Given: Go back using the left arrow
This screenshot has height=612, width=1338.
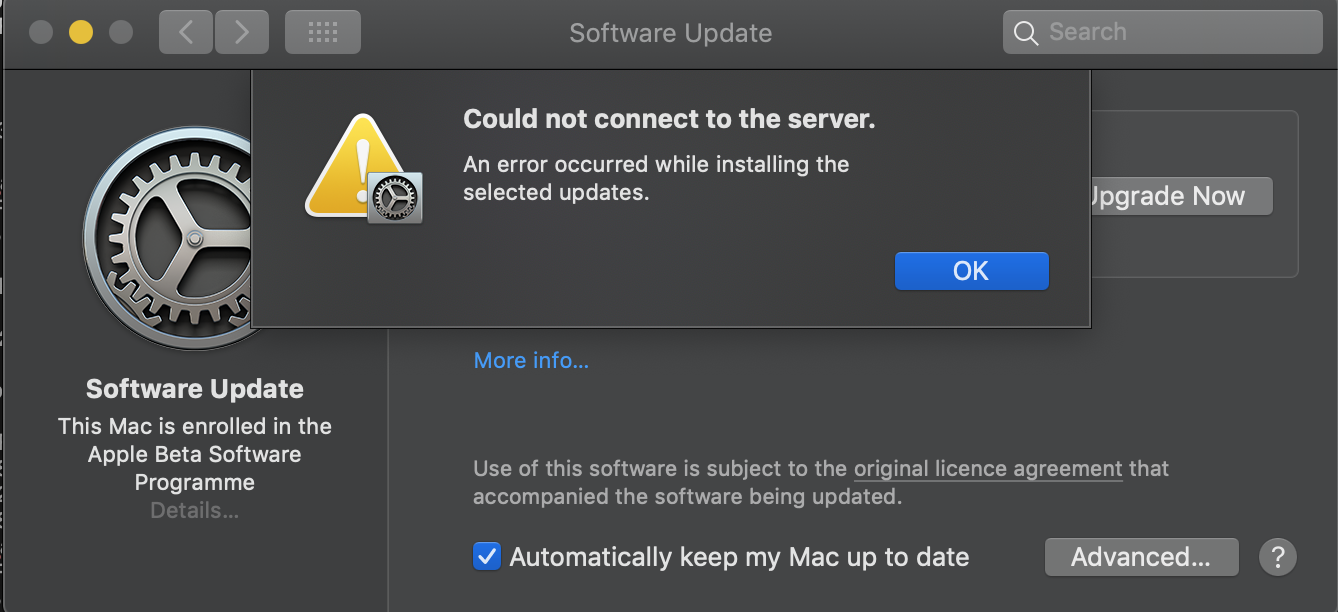Looking at the screenshot, I should click(185, 33).
